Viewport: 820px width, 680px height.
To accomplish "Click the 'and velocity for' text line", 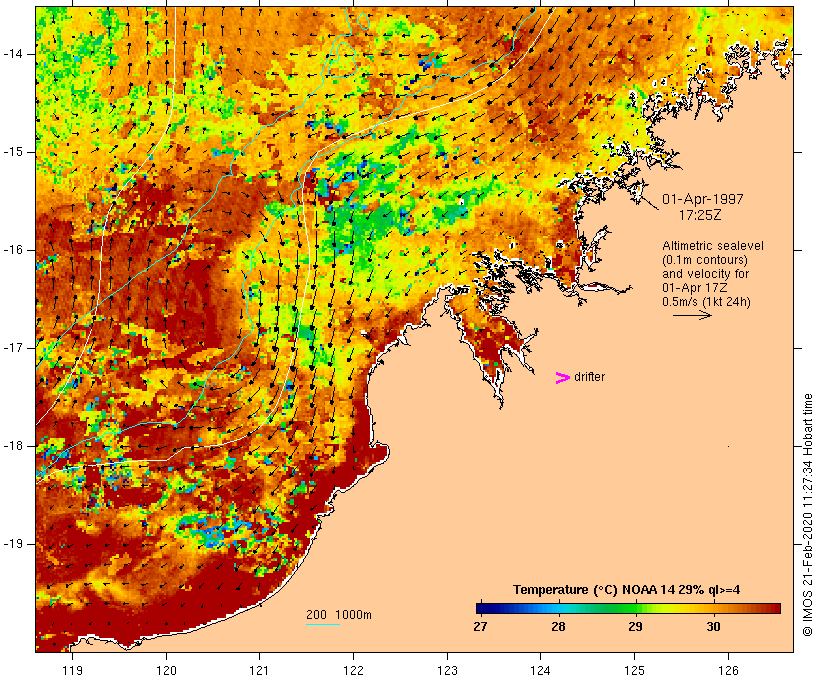I will coord(705,274).
